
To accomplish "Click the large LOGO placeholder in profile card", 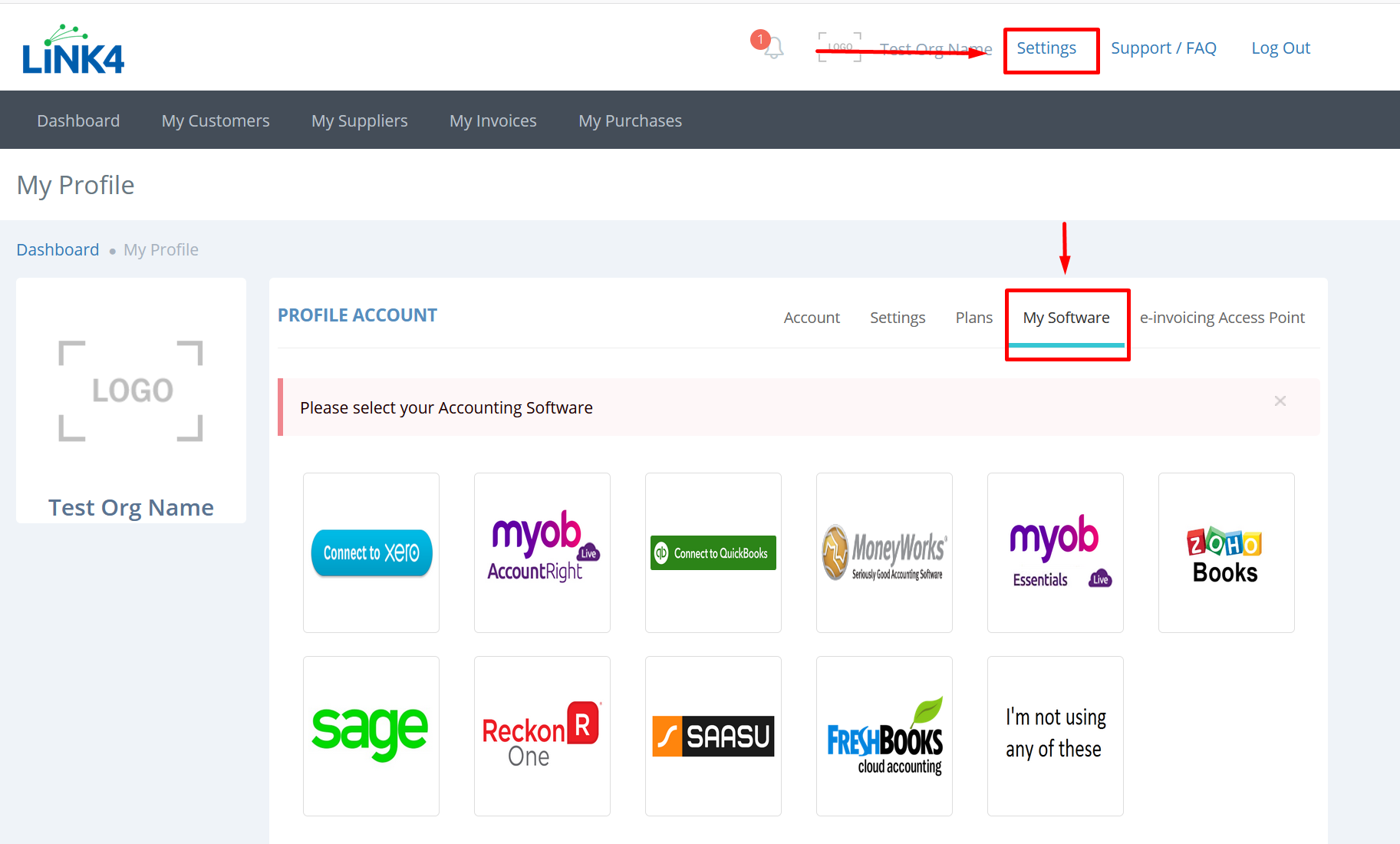I will coord(131,391).
